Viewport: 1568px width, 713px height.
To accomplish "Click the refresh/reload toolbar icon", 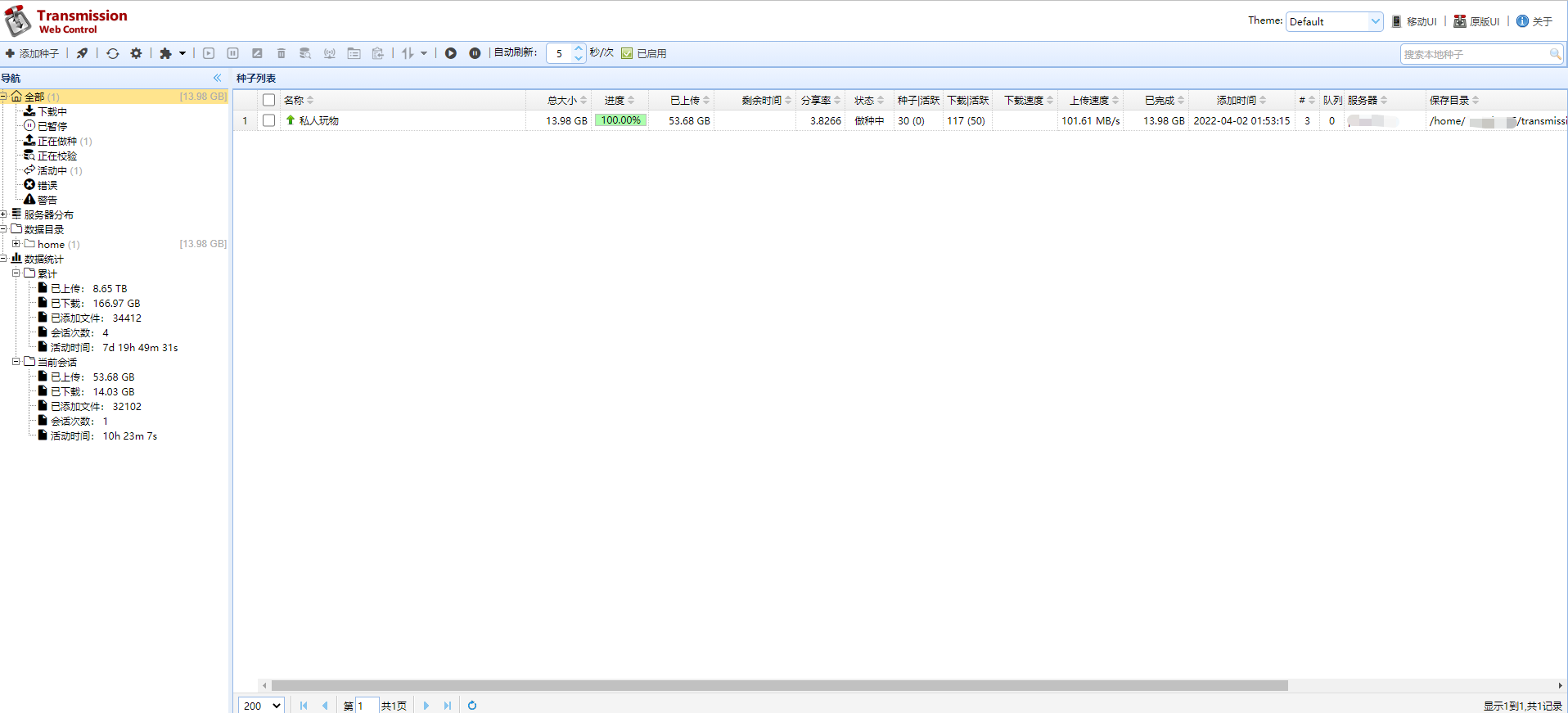I will point(113,53).
